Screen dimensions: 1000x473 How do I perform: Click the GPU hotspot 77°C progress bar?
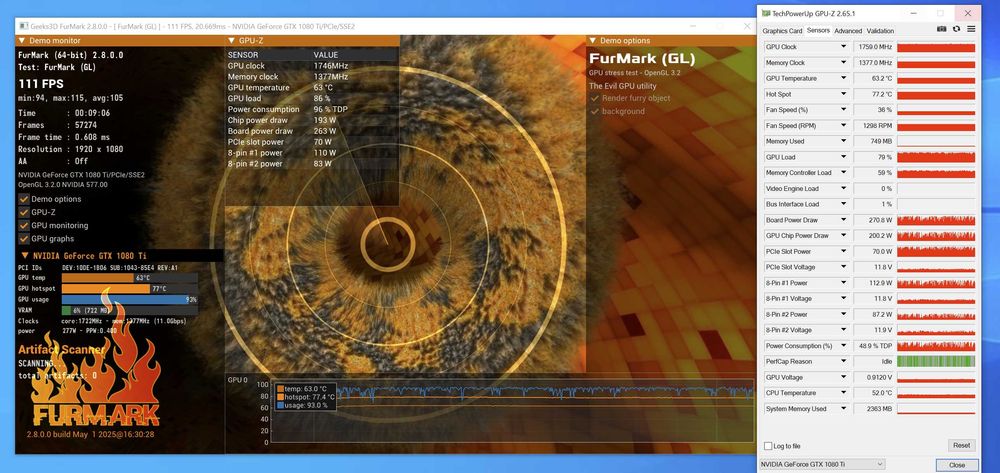(129, 289)
